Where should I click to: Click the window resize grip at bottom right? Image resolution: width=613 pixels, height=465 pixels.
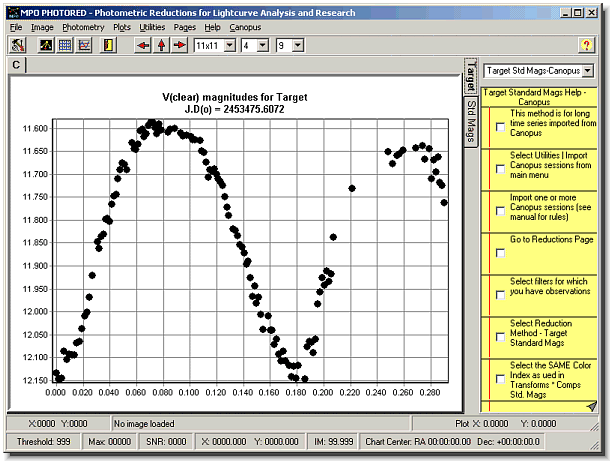pyautogui.click(x=594, y=445)
